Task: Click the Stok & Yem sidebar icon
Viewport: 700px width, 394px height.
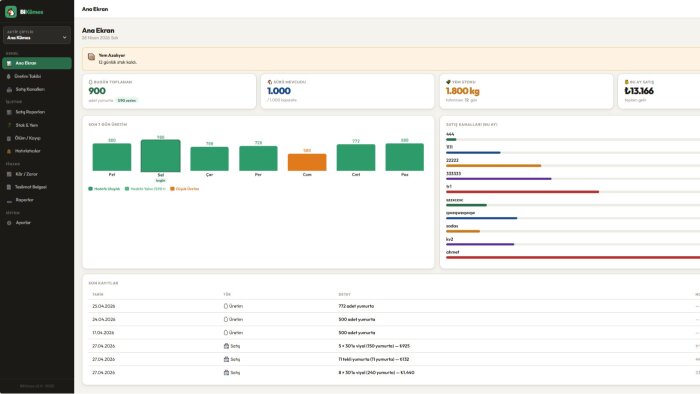Action: [x=9, y=125]
